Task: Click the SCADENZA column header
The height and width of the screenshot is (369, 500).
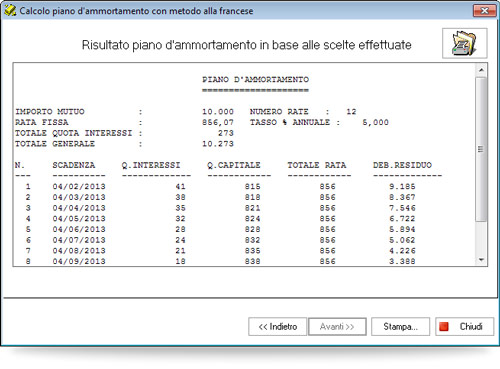Action: point(74,165)
